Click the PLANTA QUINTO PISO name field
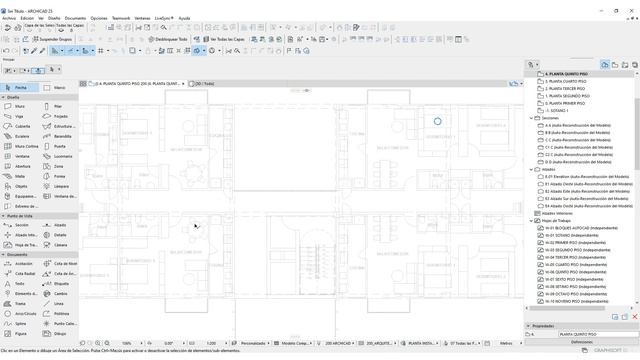The width and height of the screenshot is (640, 360). tap(598, 334)
